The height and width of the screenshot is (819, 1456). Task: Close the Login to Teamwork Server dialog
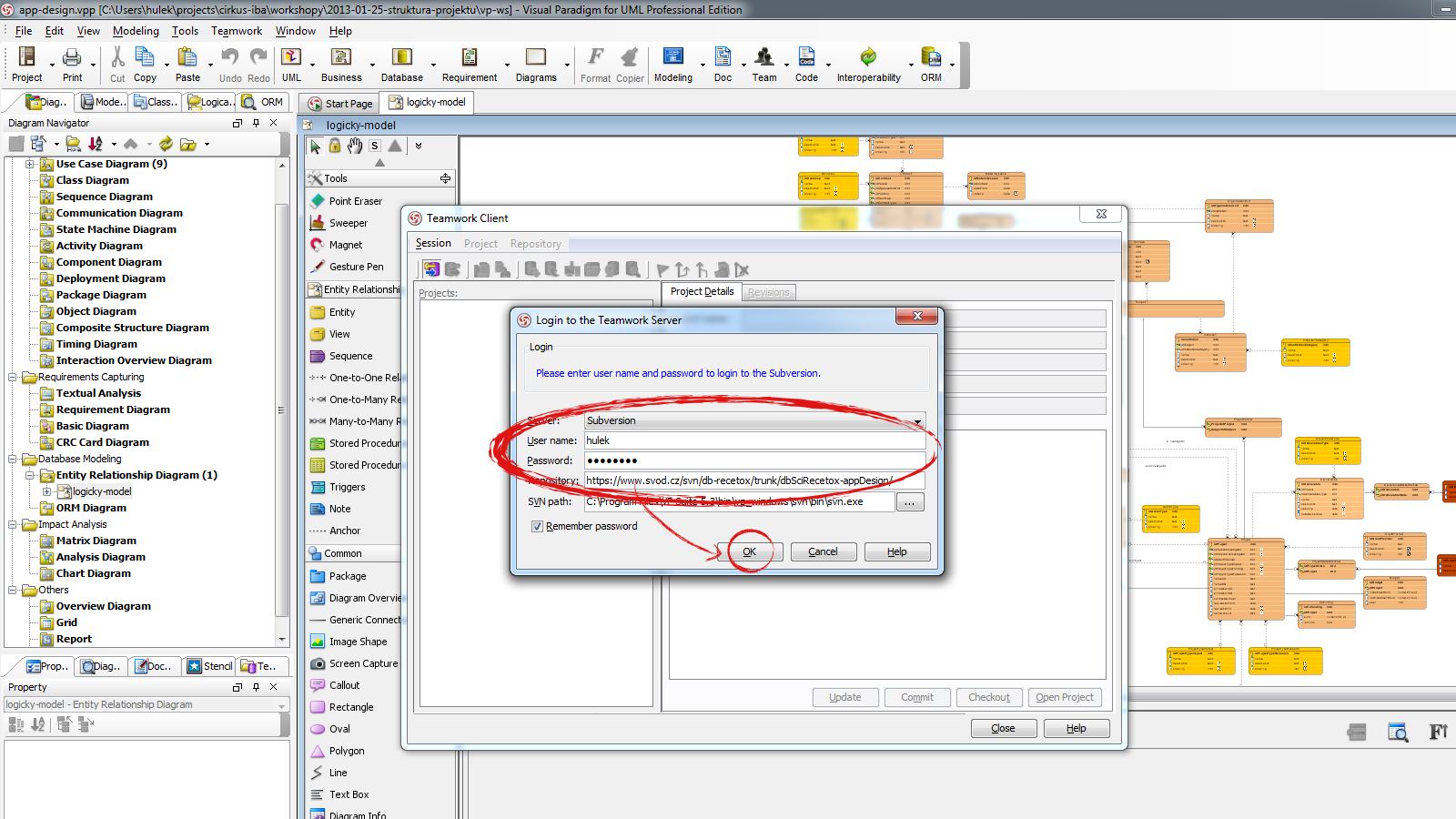(917, 316)
